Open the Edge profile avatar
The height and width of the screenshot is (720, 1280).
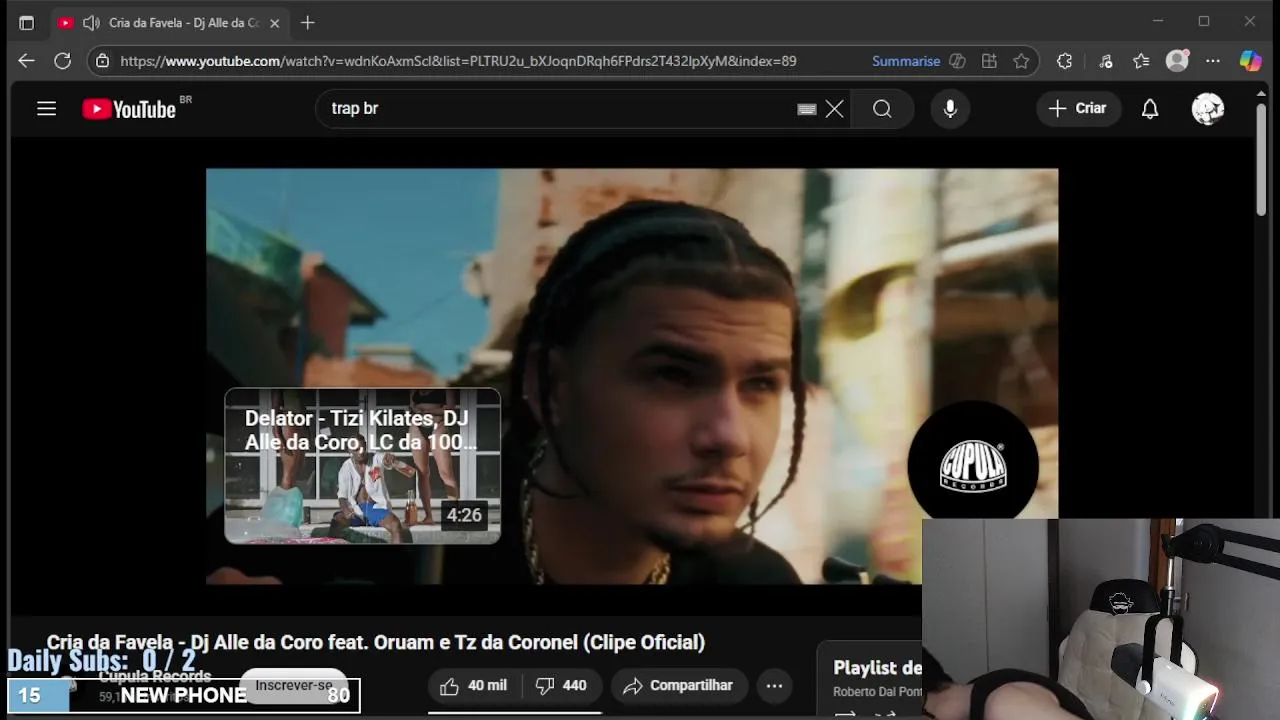pos(1178,61)
